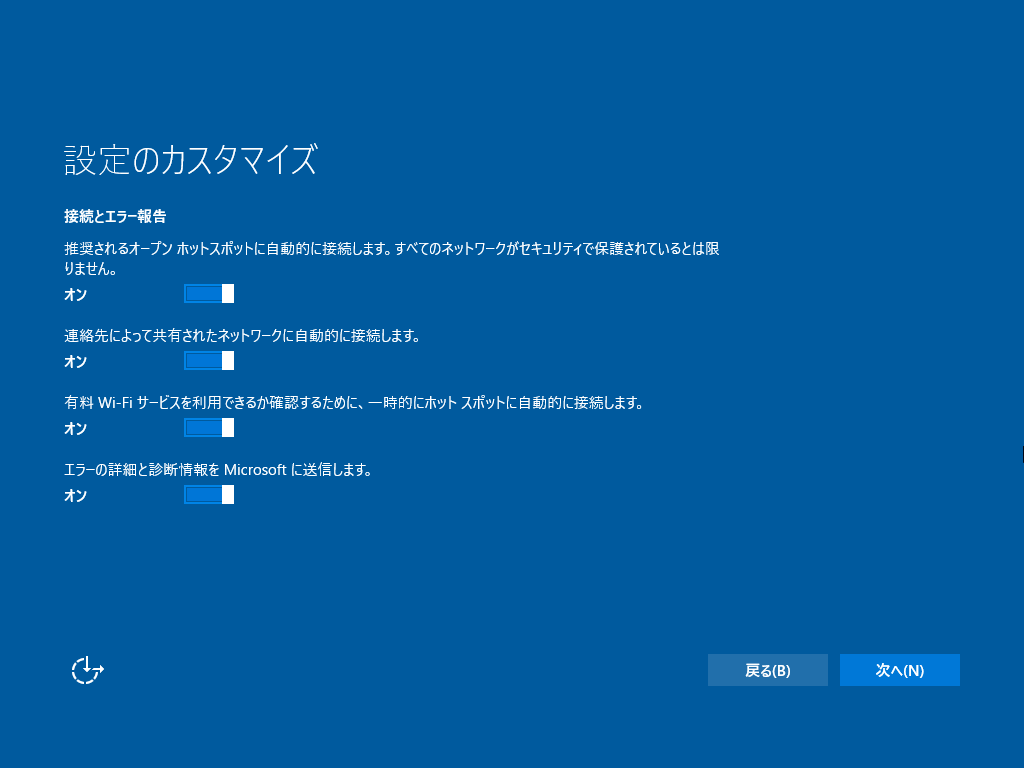The height and width of the screenshot is (768, 1024).
Task: Disable sending error details to Microsoft
Action: tap(209, 494)
